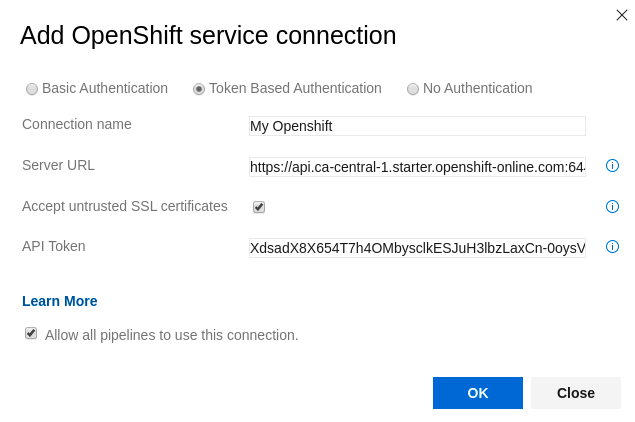Click the Connection name label text
Screen dimensions: 635x422
[77, 124]
